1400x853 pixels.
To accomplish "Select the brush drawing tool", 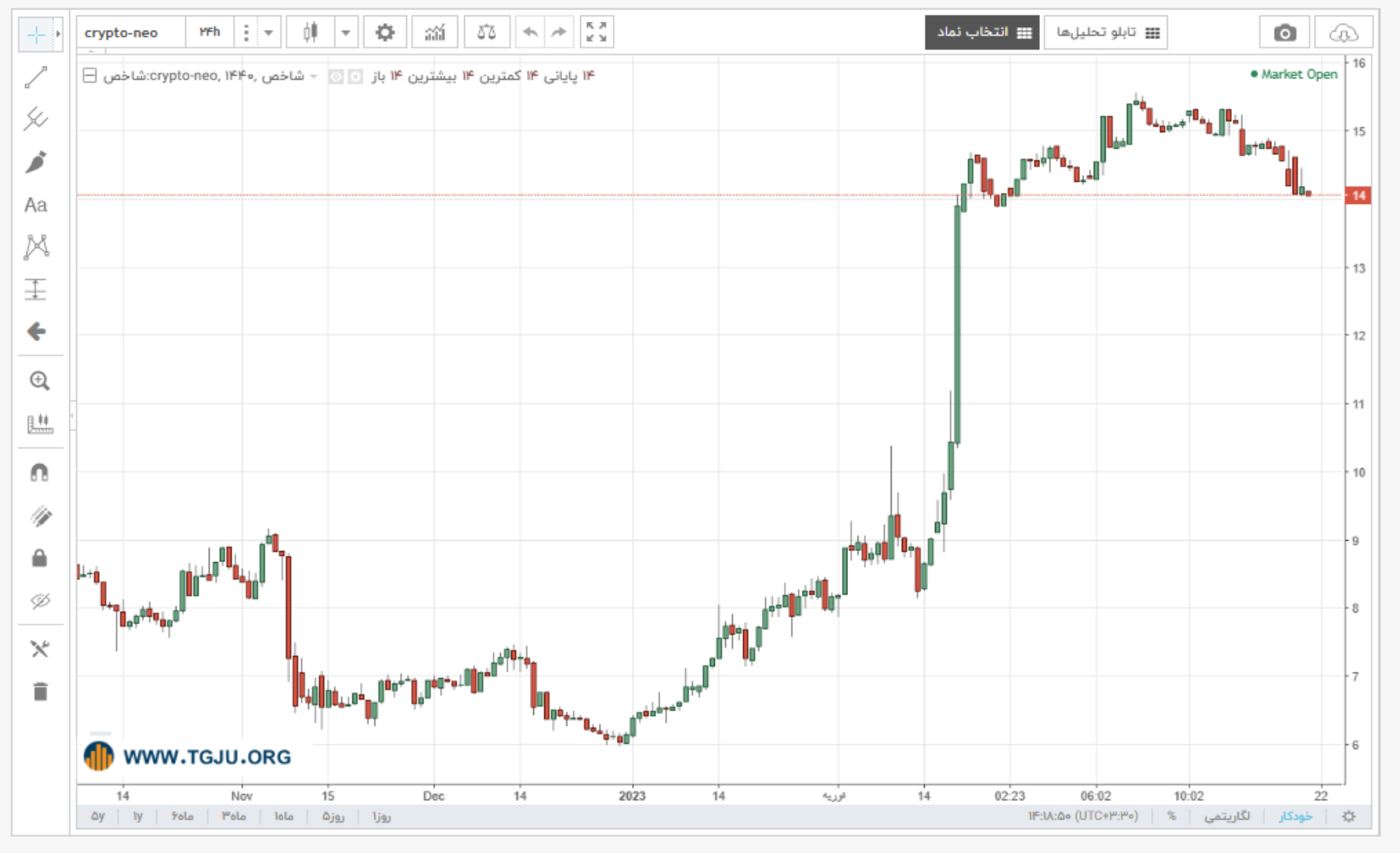I will coord(36,162).
